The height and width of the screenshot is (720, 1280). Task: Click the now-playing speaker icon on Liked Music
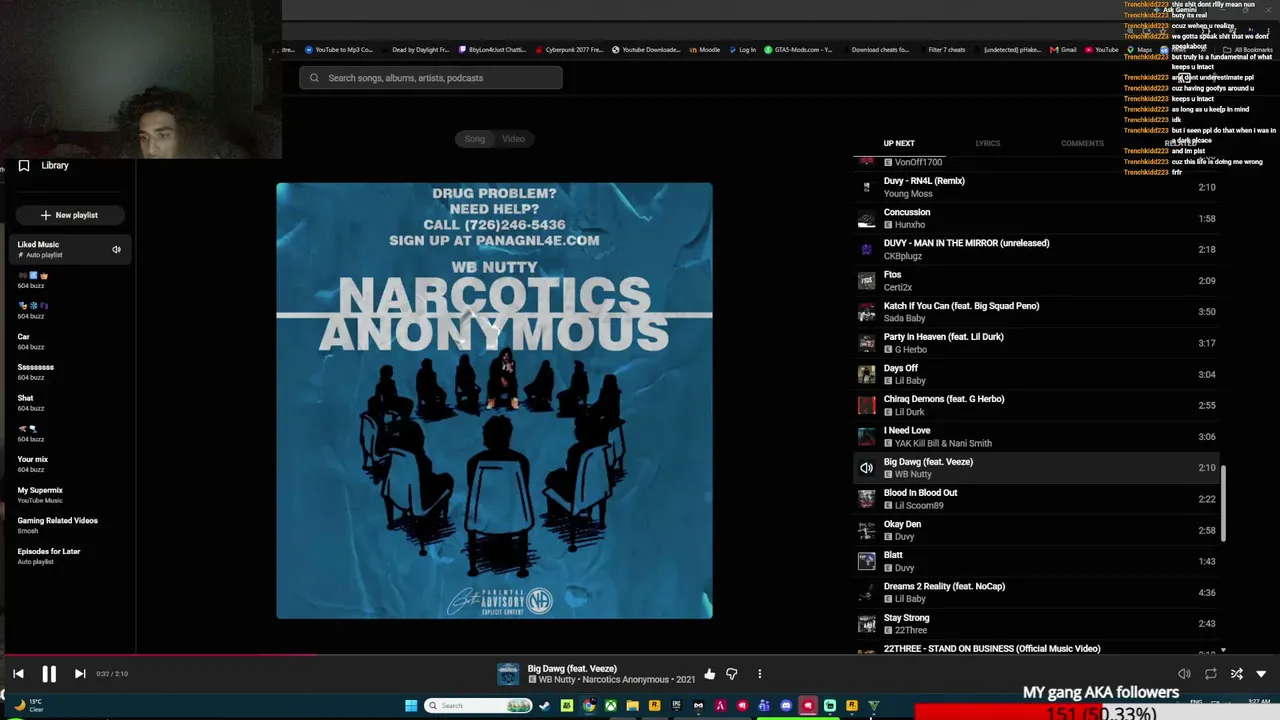(x=116, y=249)
